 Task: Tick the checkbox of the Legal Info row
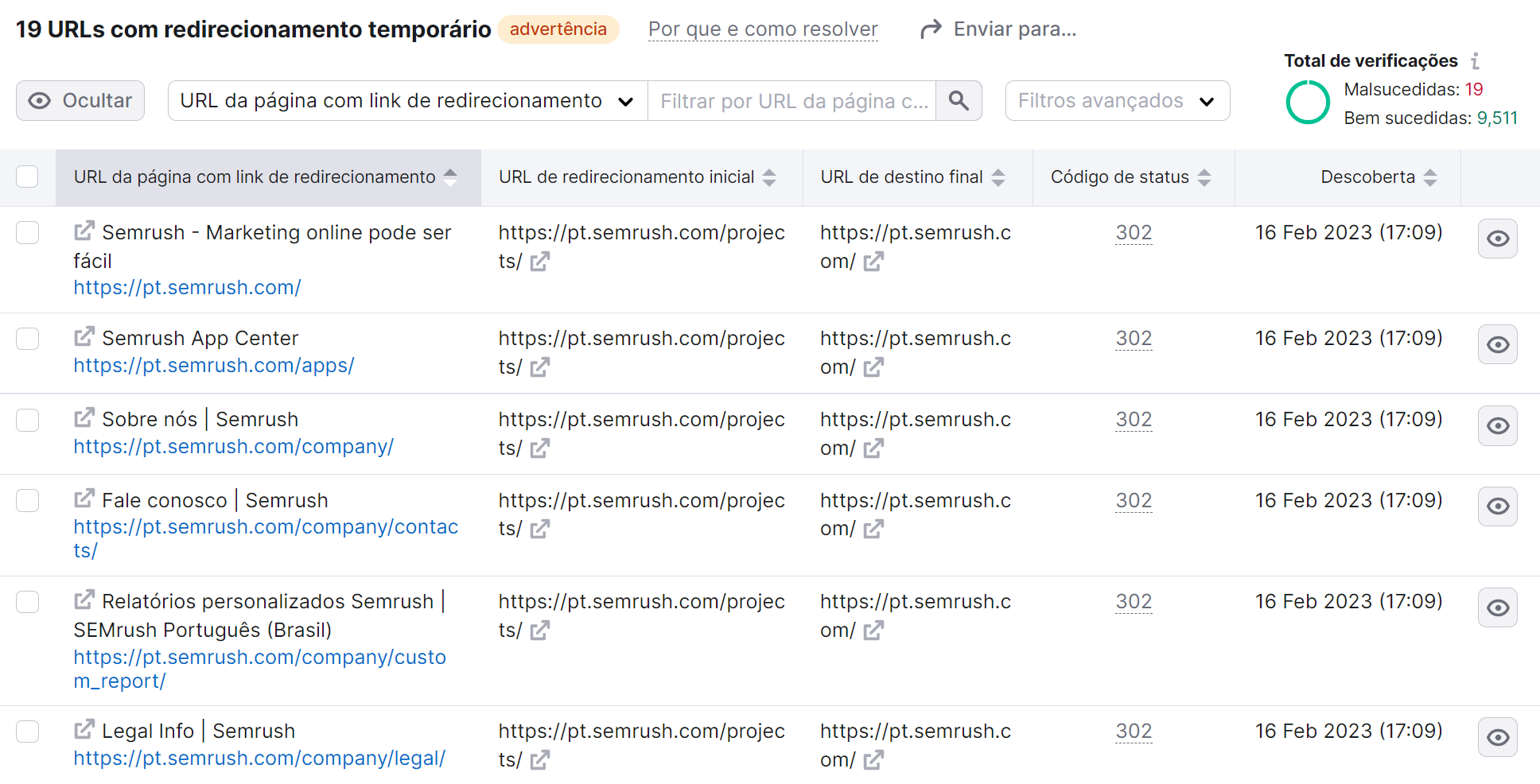[28, 732]
